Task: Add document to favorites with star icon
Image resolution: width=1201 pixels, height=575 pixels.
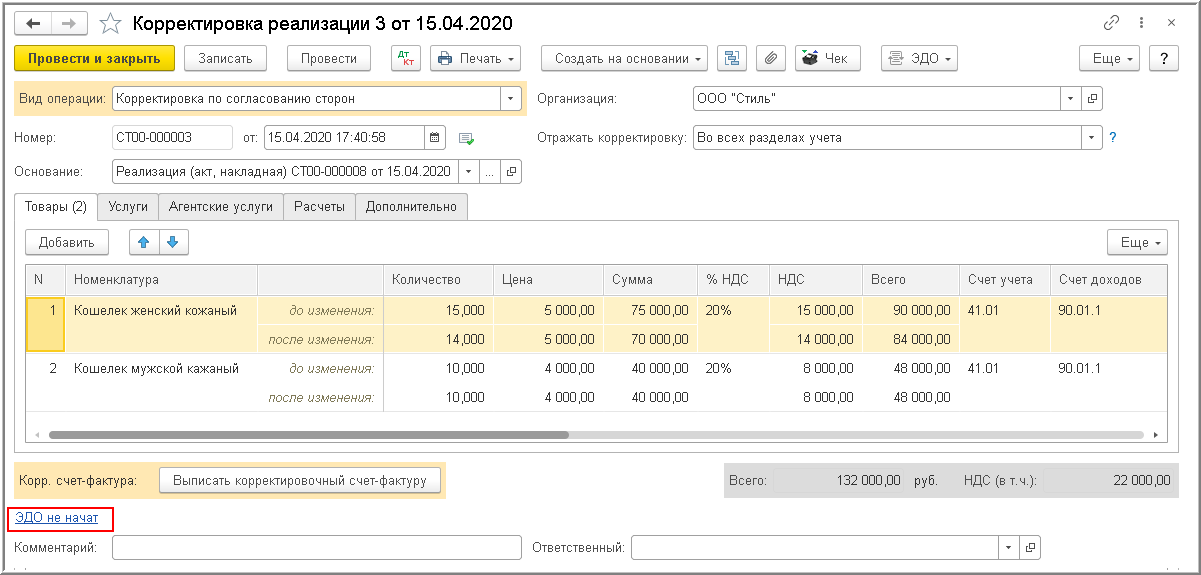Action: [x=112, y=23]
